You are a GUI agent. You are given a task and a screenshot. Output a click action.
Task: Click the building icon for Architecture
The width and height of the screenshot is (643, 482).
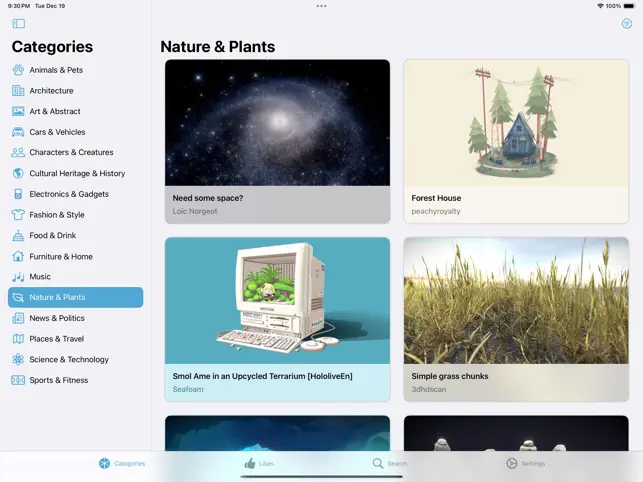[x=18, y=91]
